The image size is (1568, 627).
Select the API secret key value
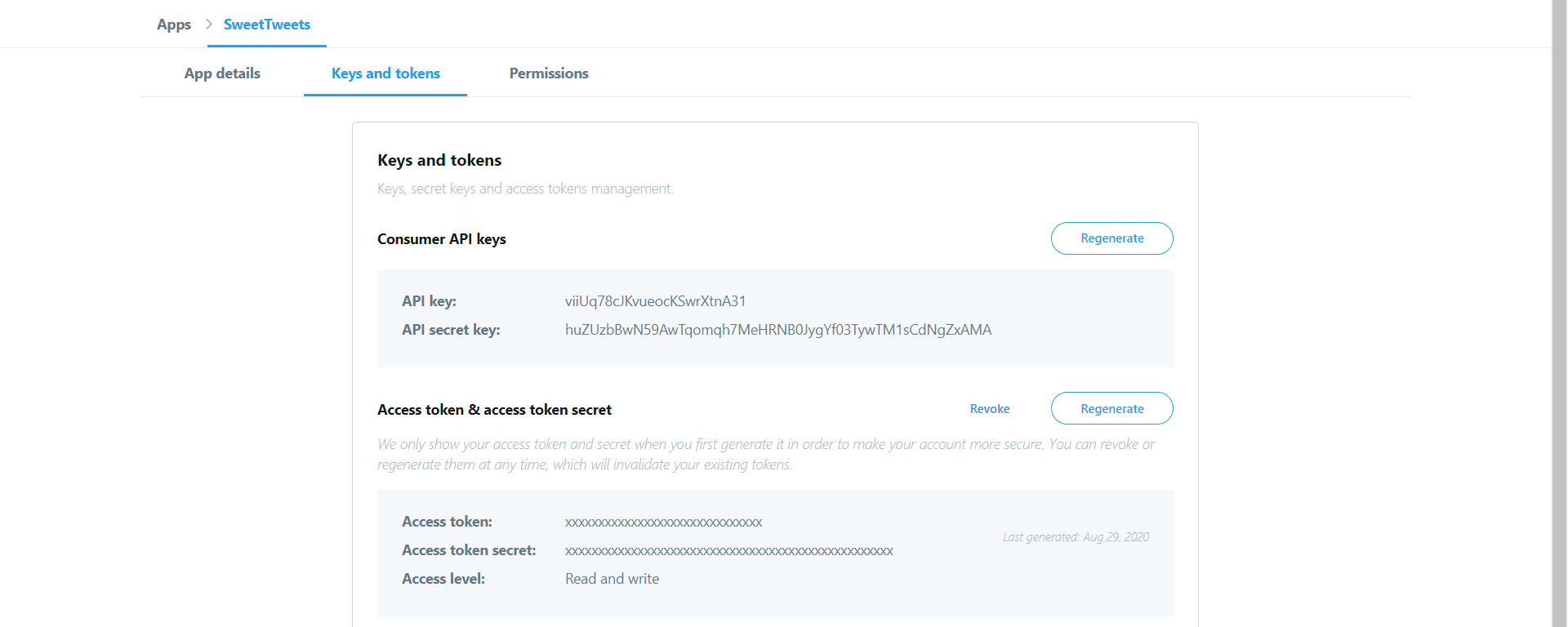click(x=778, y=330)
